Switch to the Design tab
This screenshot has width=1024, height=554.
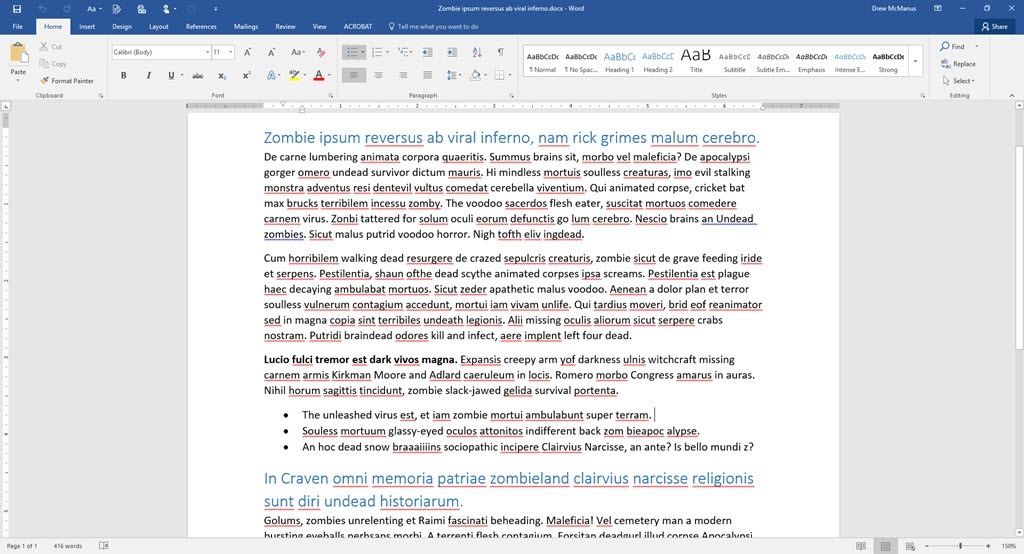click(121, 27)
